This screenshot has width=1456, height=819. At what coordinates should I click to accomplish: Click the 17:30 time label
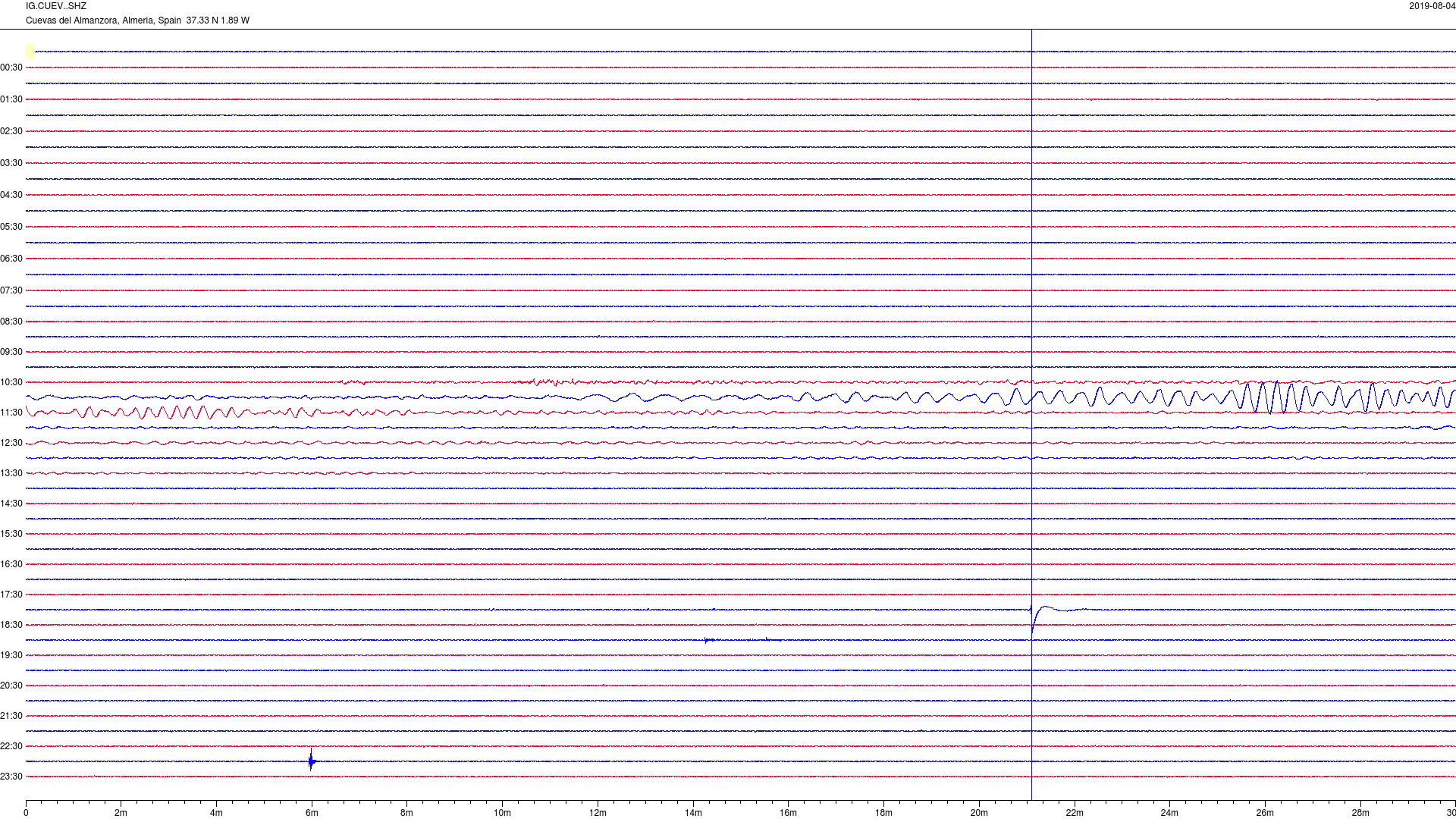[11, 595]
